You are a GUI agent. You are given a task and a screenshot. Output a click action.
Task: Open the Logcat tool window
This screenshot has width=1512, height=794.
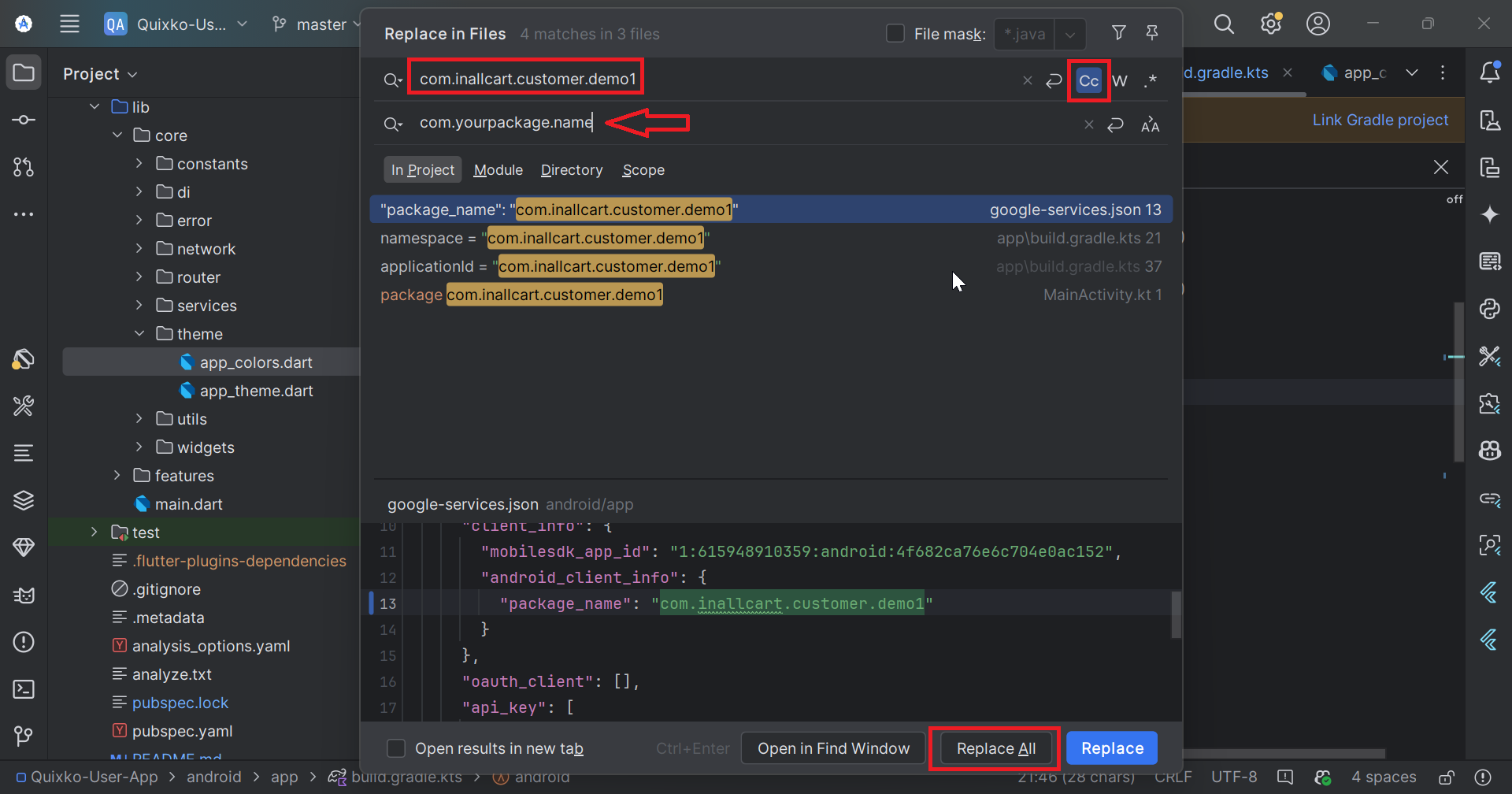[24, 595]
